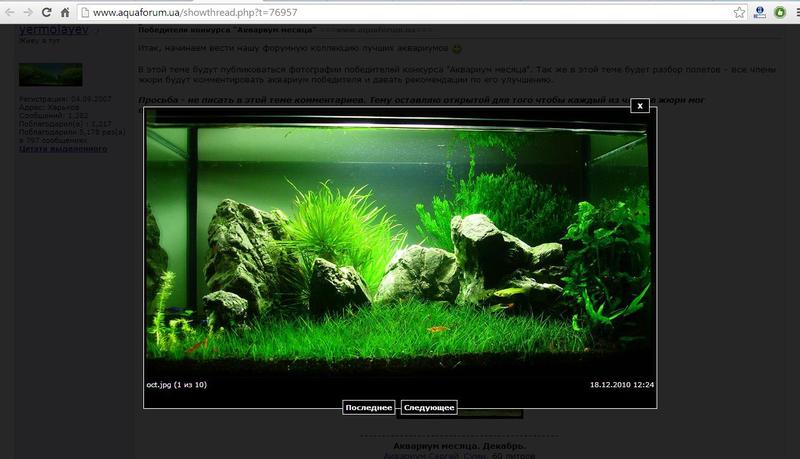
Task: Click the blue user extension icon
Action: tap(760, 13)
